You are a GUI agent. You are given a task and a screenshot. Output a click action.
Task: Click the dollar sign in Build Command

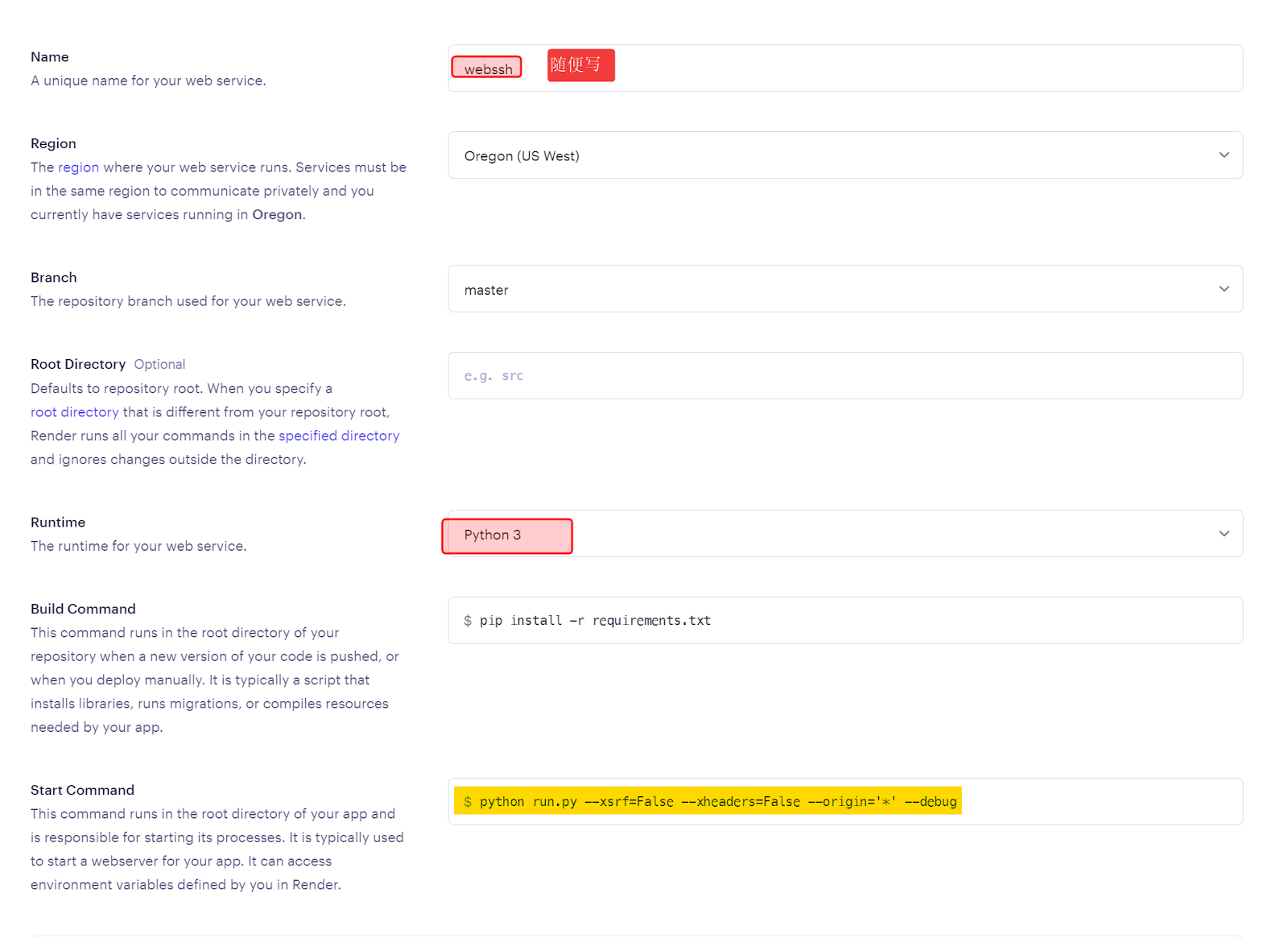point(468,621)
